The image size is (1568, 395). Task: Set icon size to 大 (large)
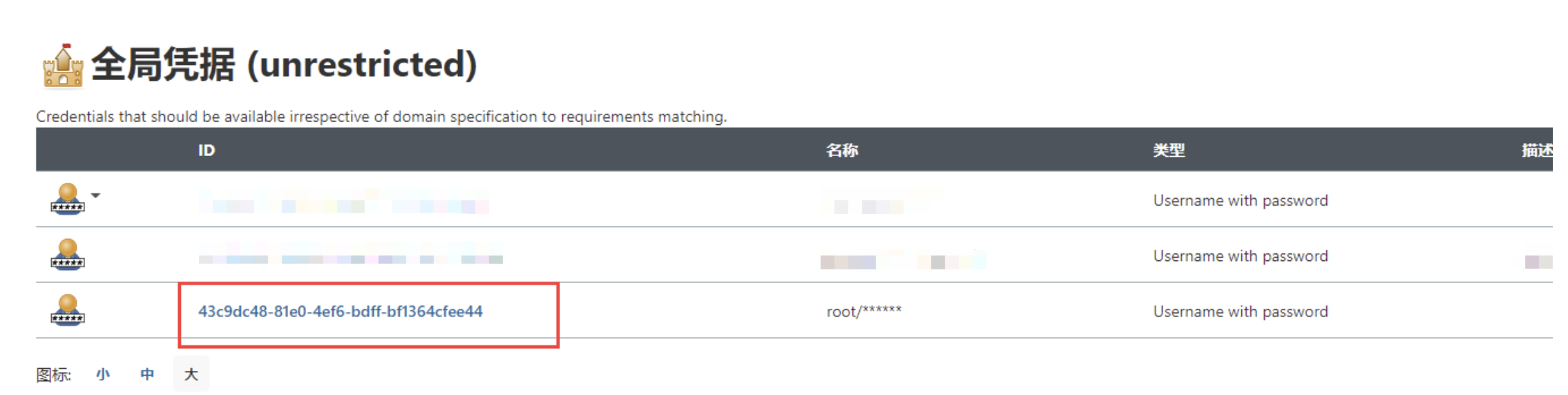191,374
